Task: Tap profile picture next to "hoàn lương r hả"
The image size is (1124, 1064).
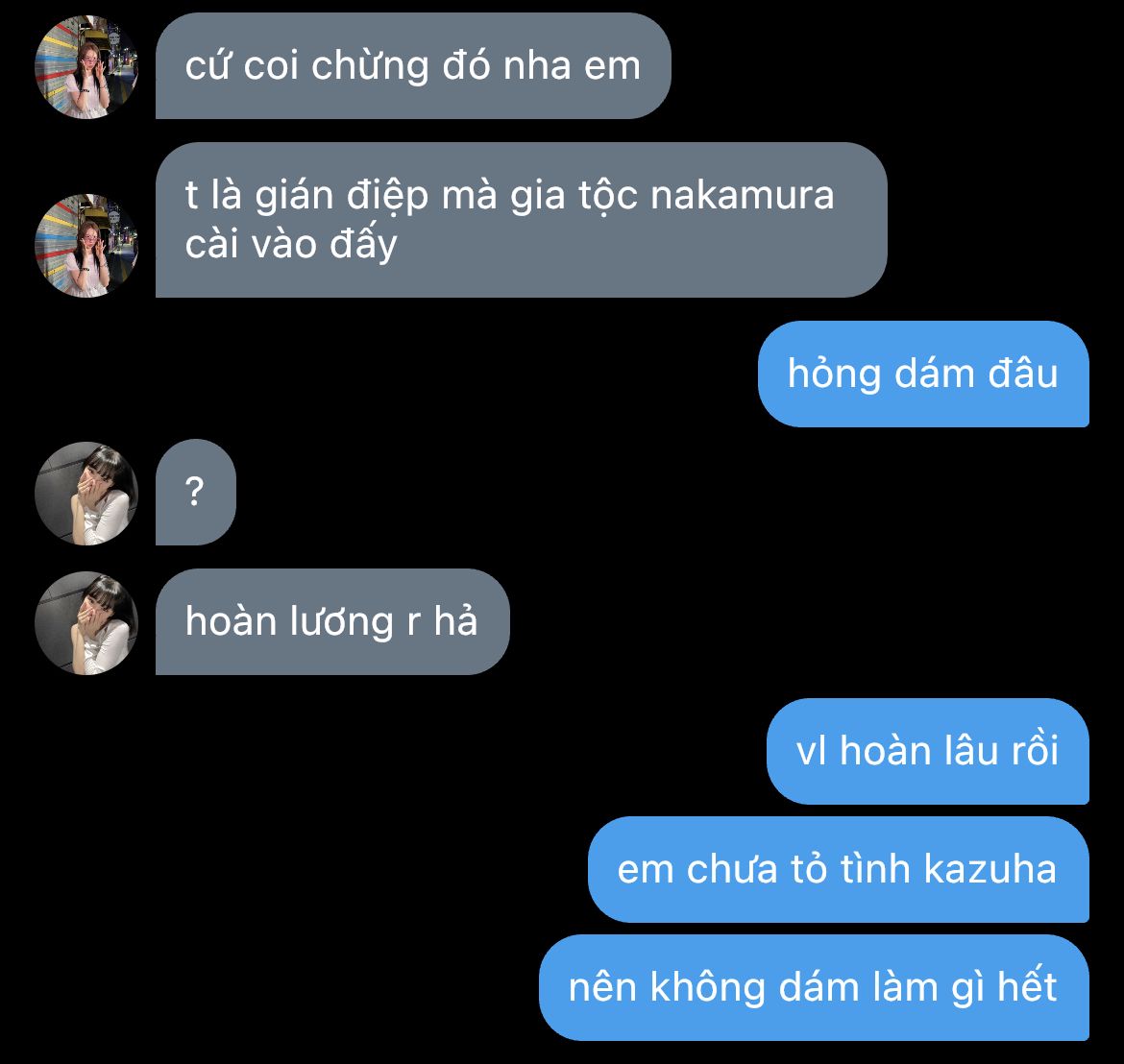Action: pyautogui.click(x=86, y=622)
